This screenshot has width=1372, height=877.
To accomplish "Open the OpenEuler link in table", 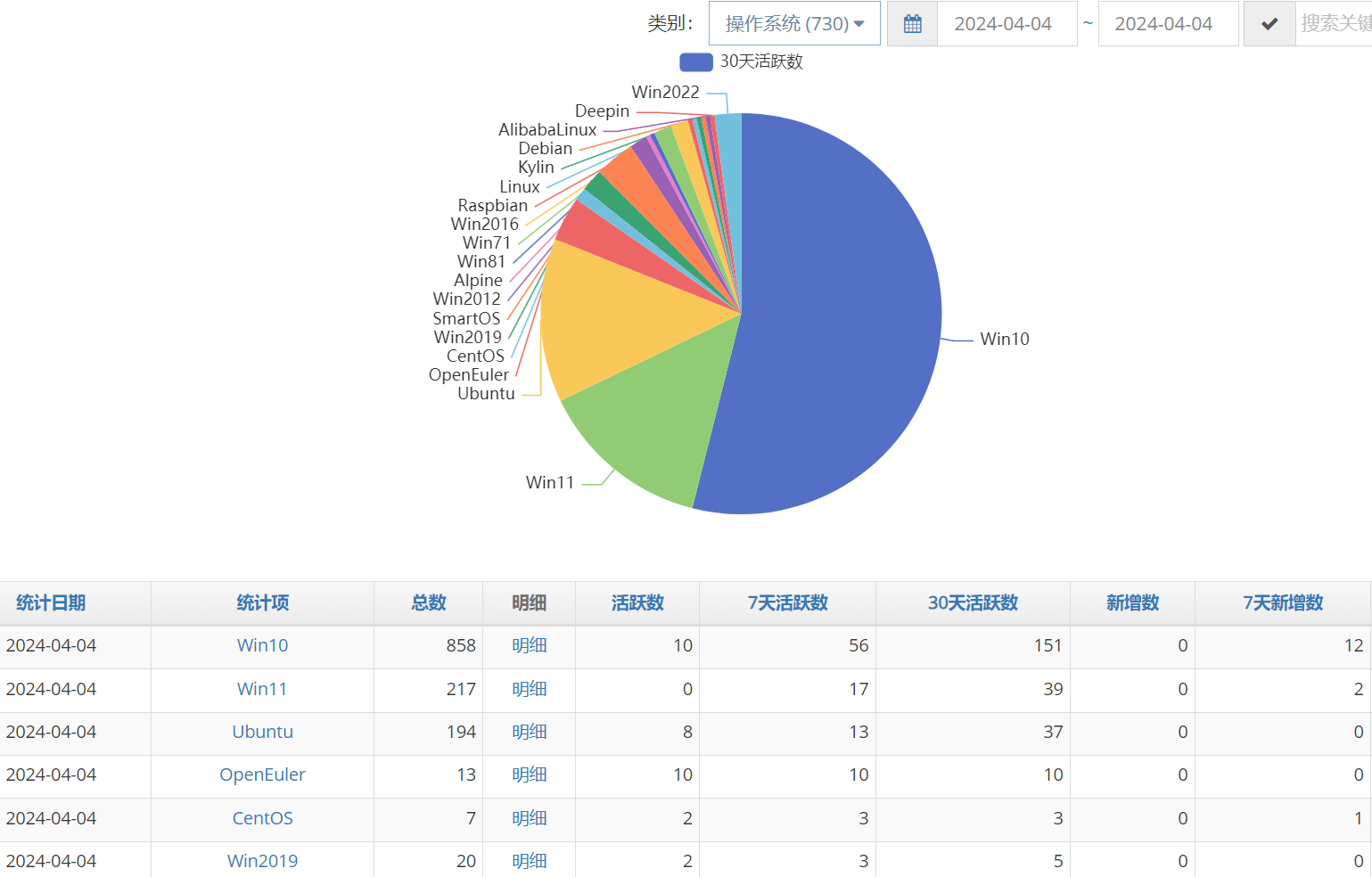I will pyautogui.click(x=262, y=775).
